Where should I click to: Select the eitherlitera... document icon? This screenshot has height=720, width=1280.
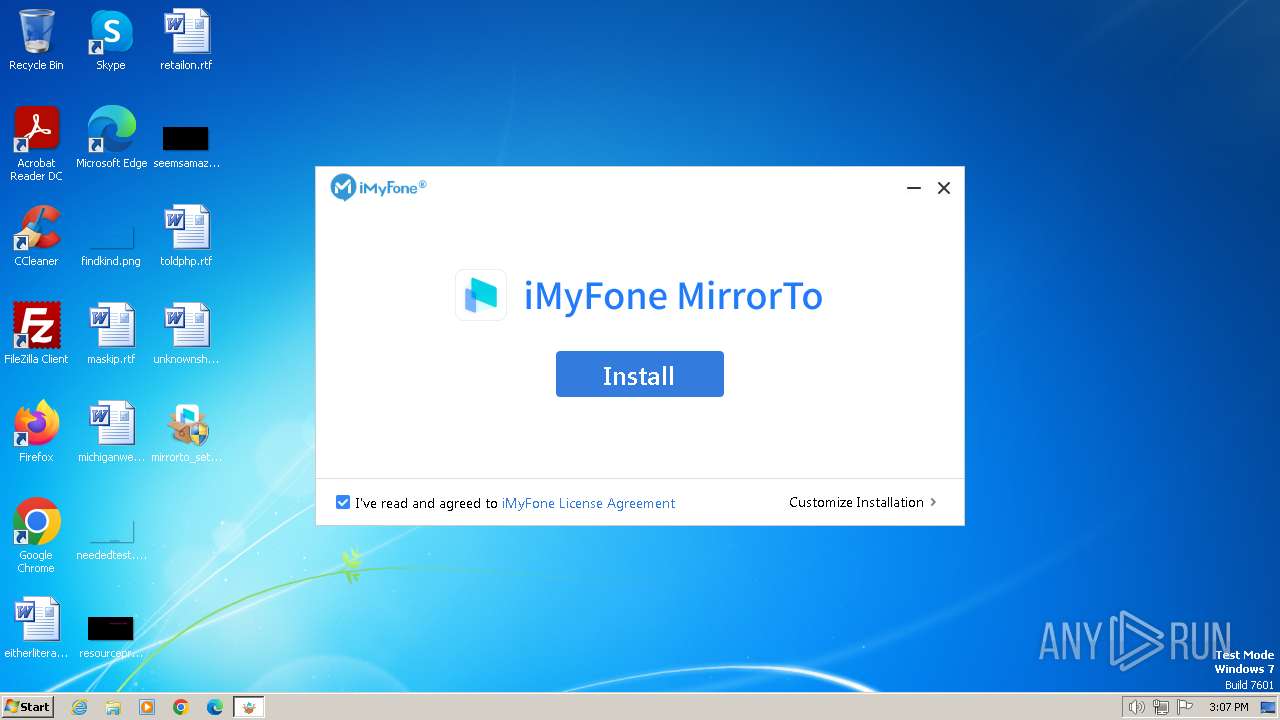[36, 628]
